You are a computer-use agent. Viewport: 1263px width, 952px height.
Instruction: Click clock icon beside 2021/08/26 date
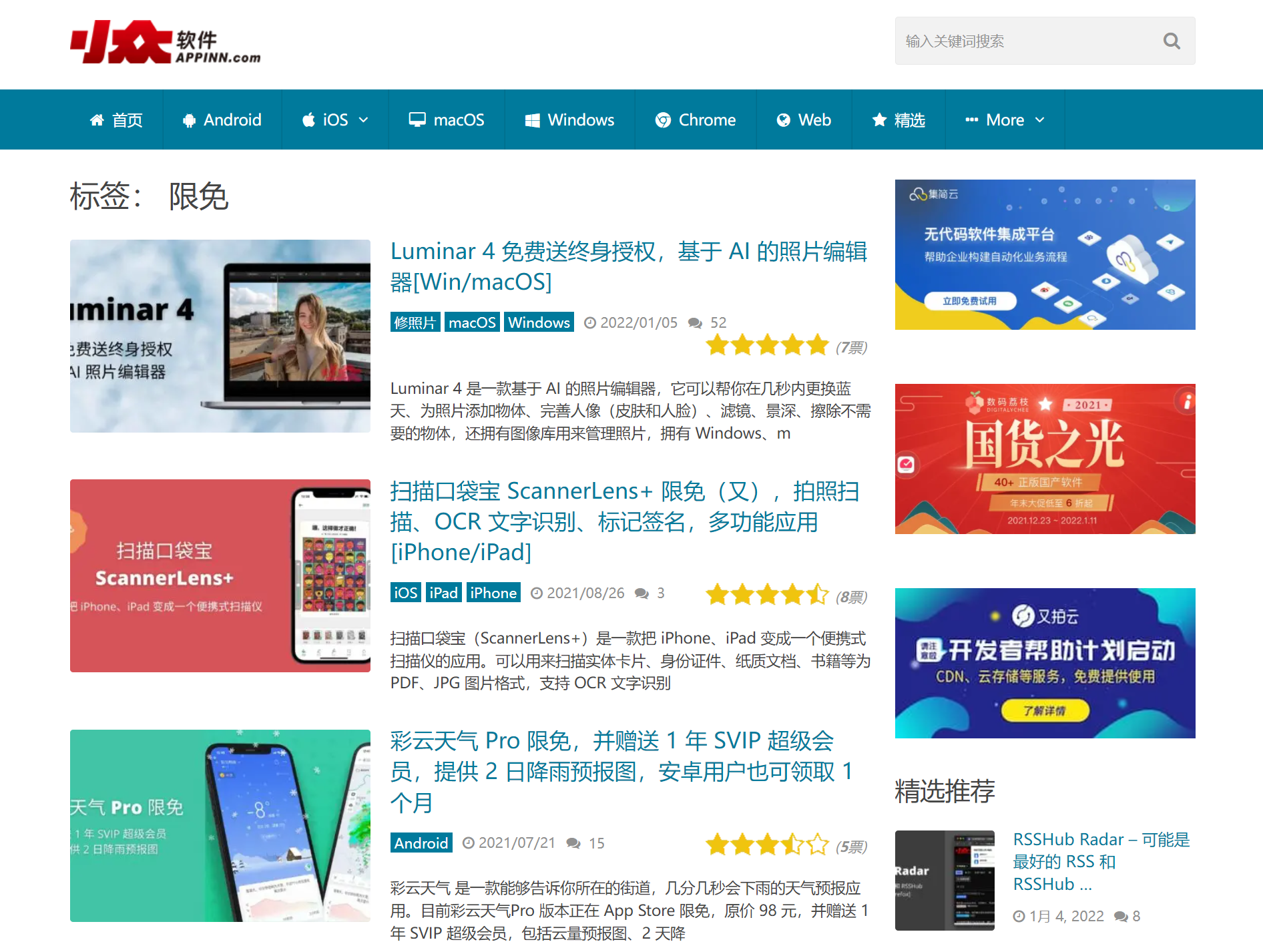537,593
